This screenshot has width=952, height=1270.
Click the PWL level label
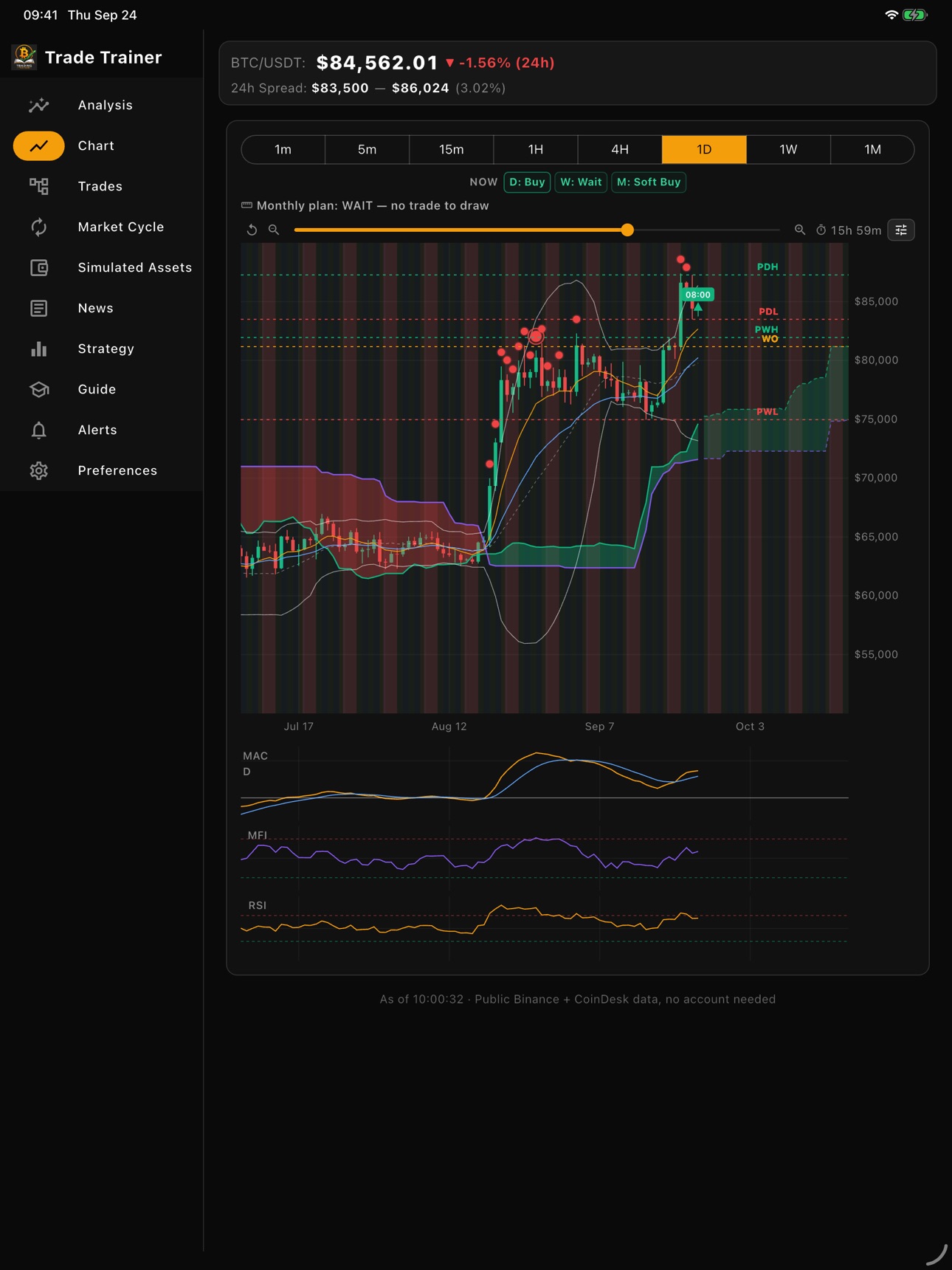coord(768,412)
